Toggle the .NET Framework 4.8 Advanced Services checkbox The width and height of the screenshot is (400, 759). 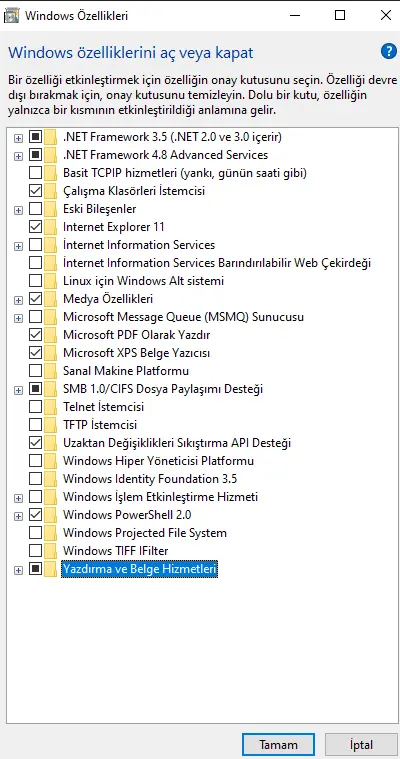[x=35, y=155]
